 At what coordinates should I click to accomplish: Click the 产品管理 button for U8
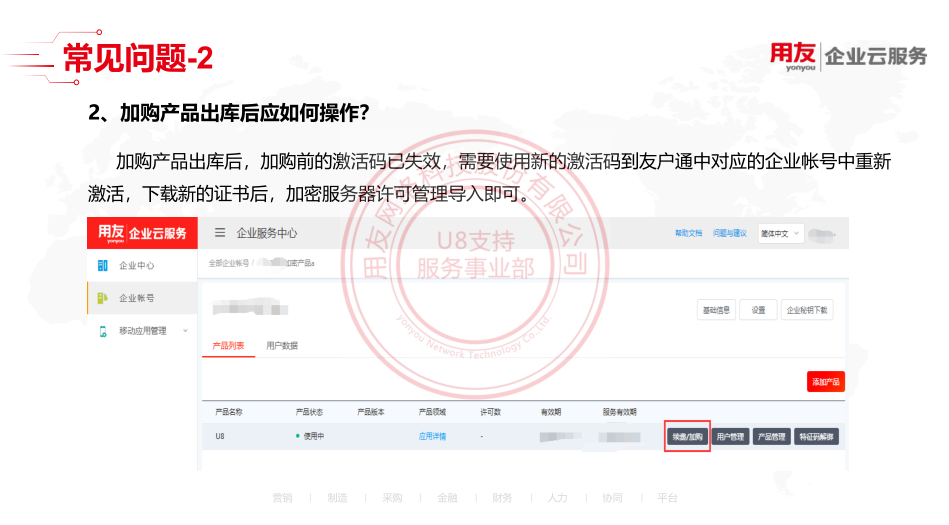[772, 437]
